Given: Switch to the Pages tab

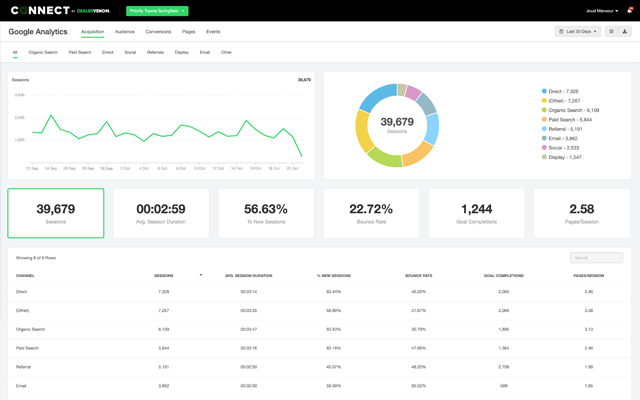Looking at the screenshot, I should (x=189, y=32).
